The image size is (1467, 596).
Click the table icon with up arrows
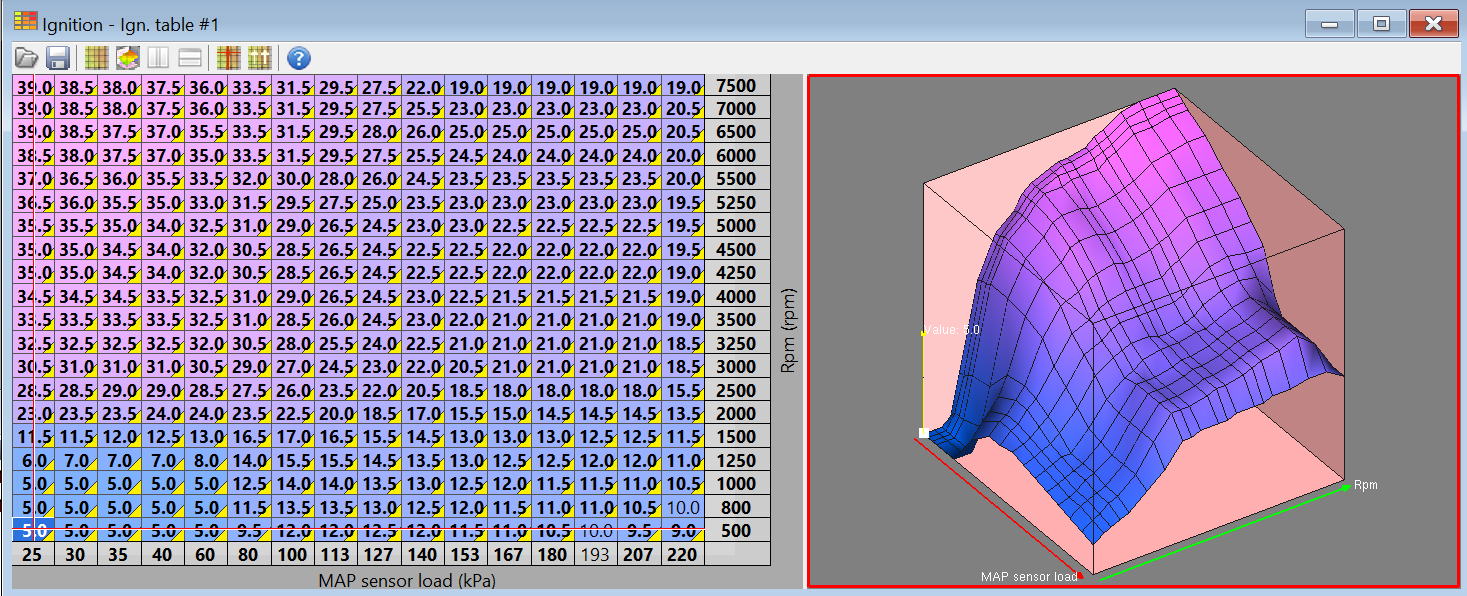click(x=260, y=58)
